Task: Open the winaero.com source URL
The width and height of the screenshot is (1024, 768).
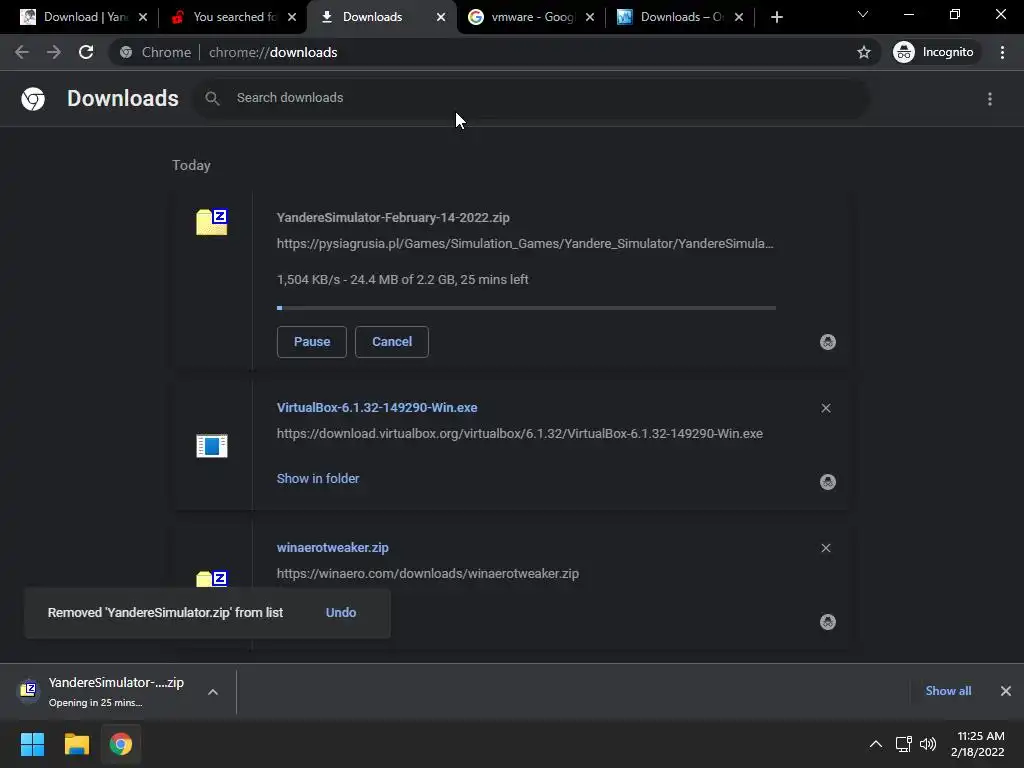Action: (x=428, y=574)
